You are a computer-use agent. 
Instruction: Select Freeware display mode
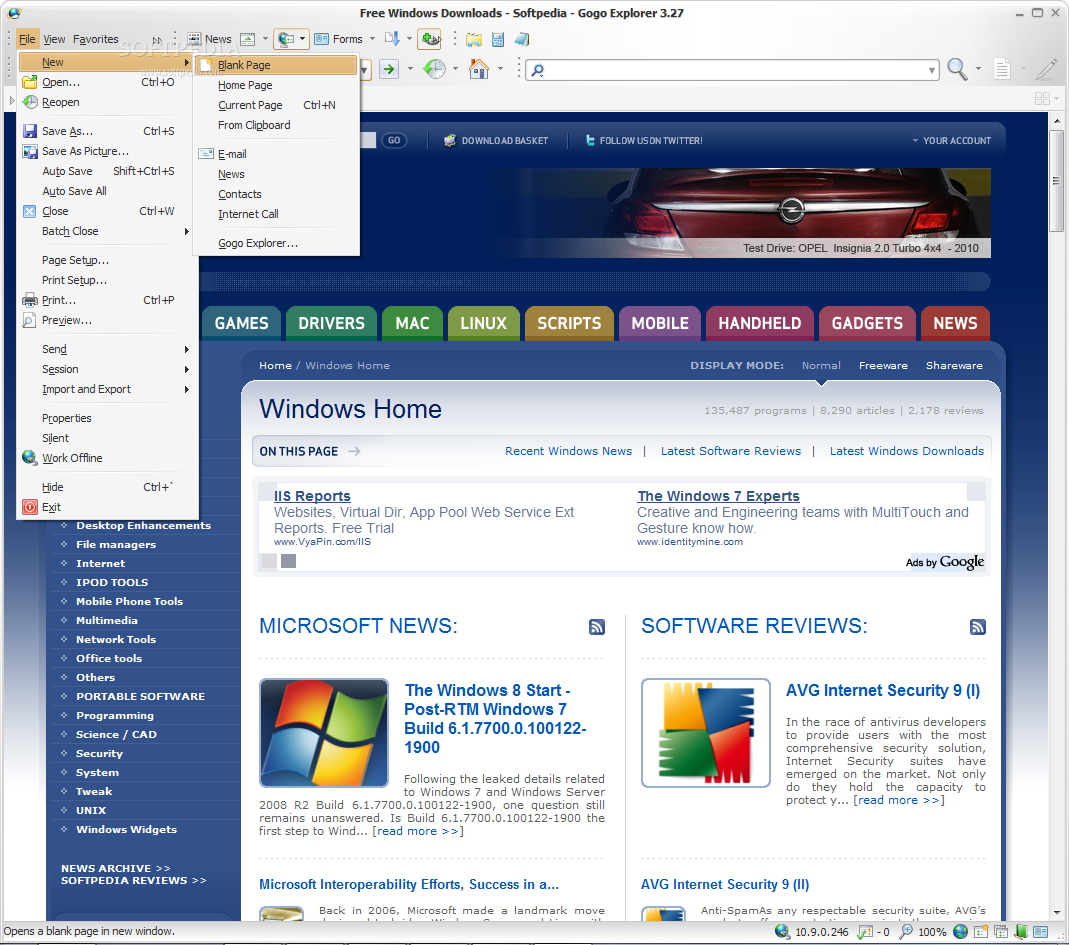tap(883, 365)
